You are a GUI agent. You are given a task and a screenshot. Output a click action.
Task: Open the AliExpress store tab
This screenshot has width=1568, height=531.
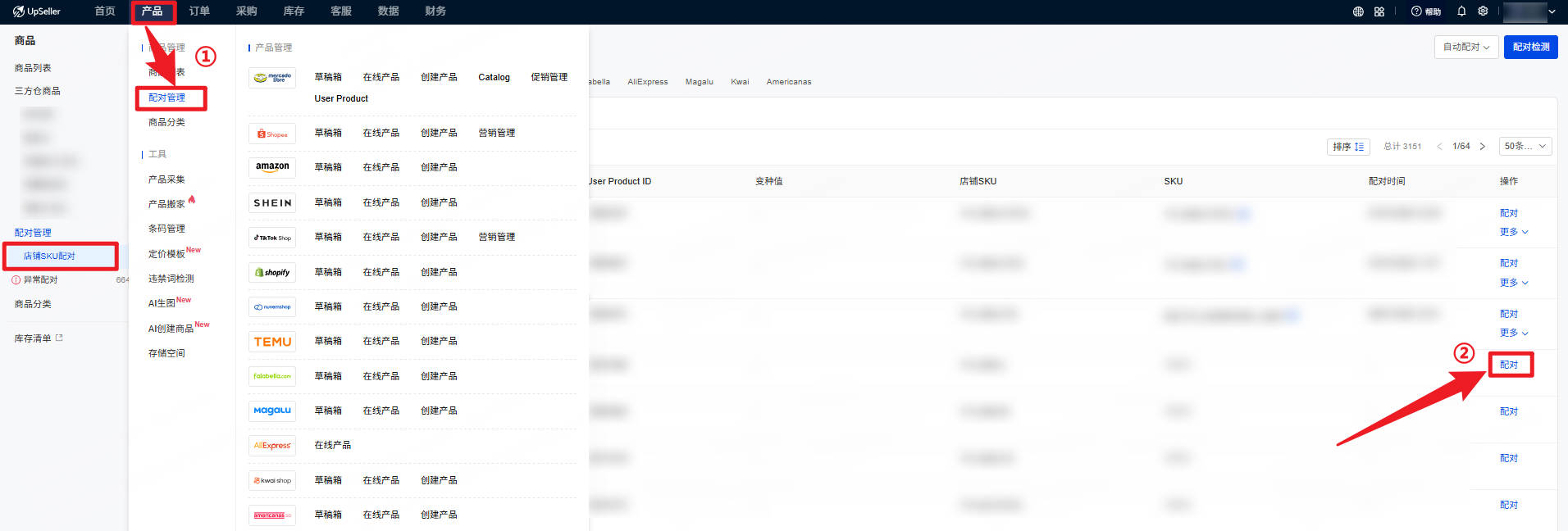[648, 82]
